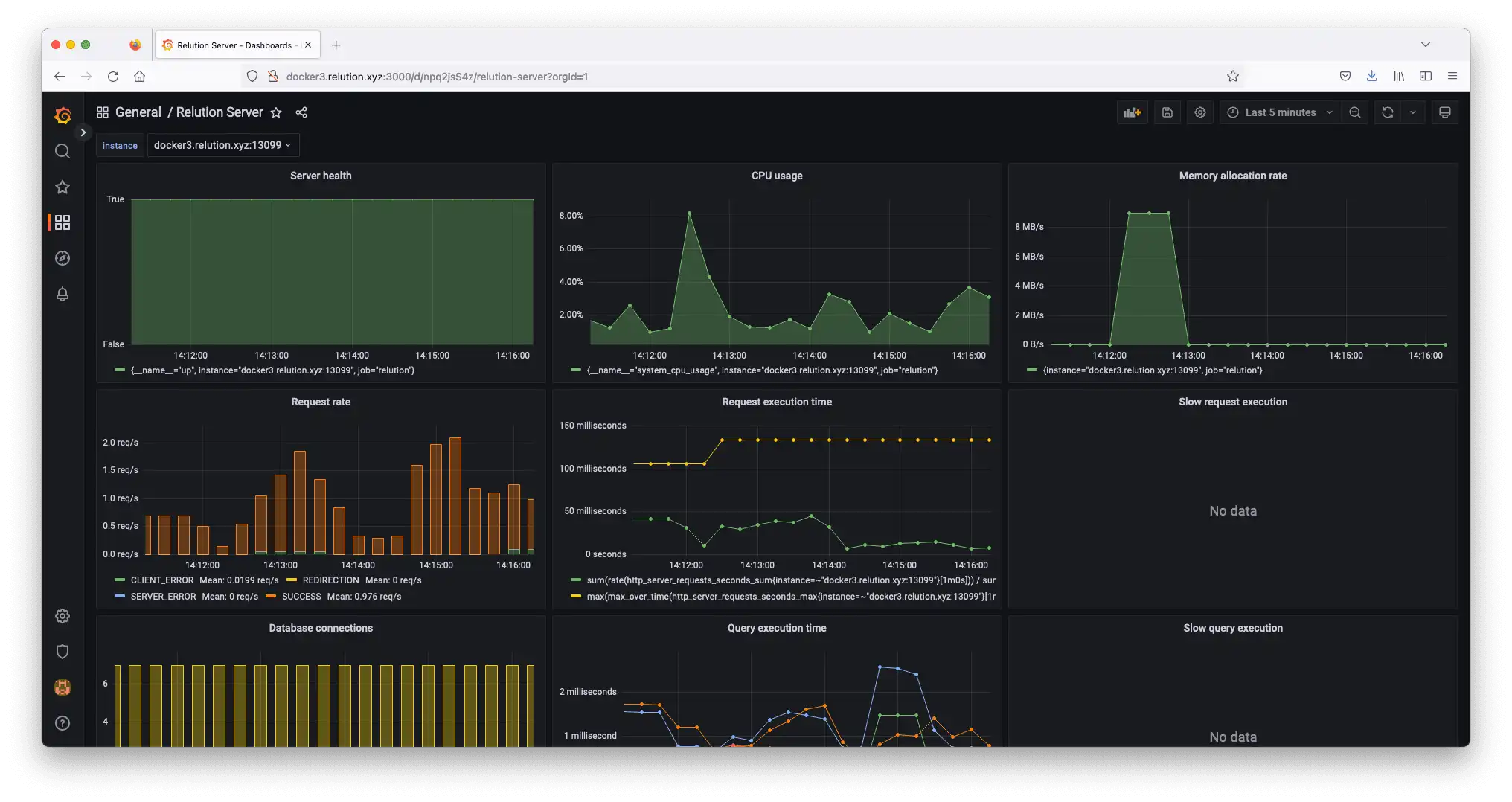Open the Database connections panel title
Viewport: 1512px width, 802px height.
click(321, 628)
